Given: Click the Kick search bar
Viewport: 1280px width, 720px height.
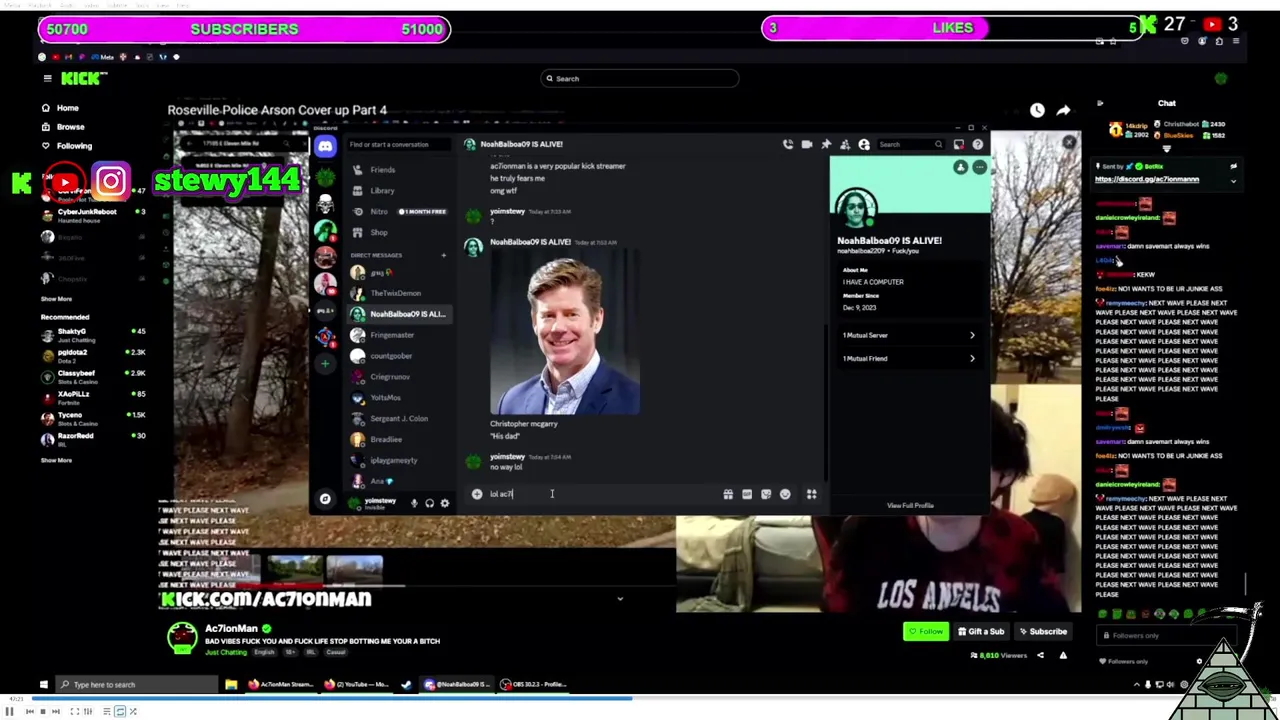Looking at the screenshot, I should (x=640, y=78).
